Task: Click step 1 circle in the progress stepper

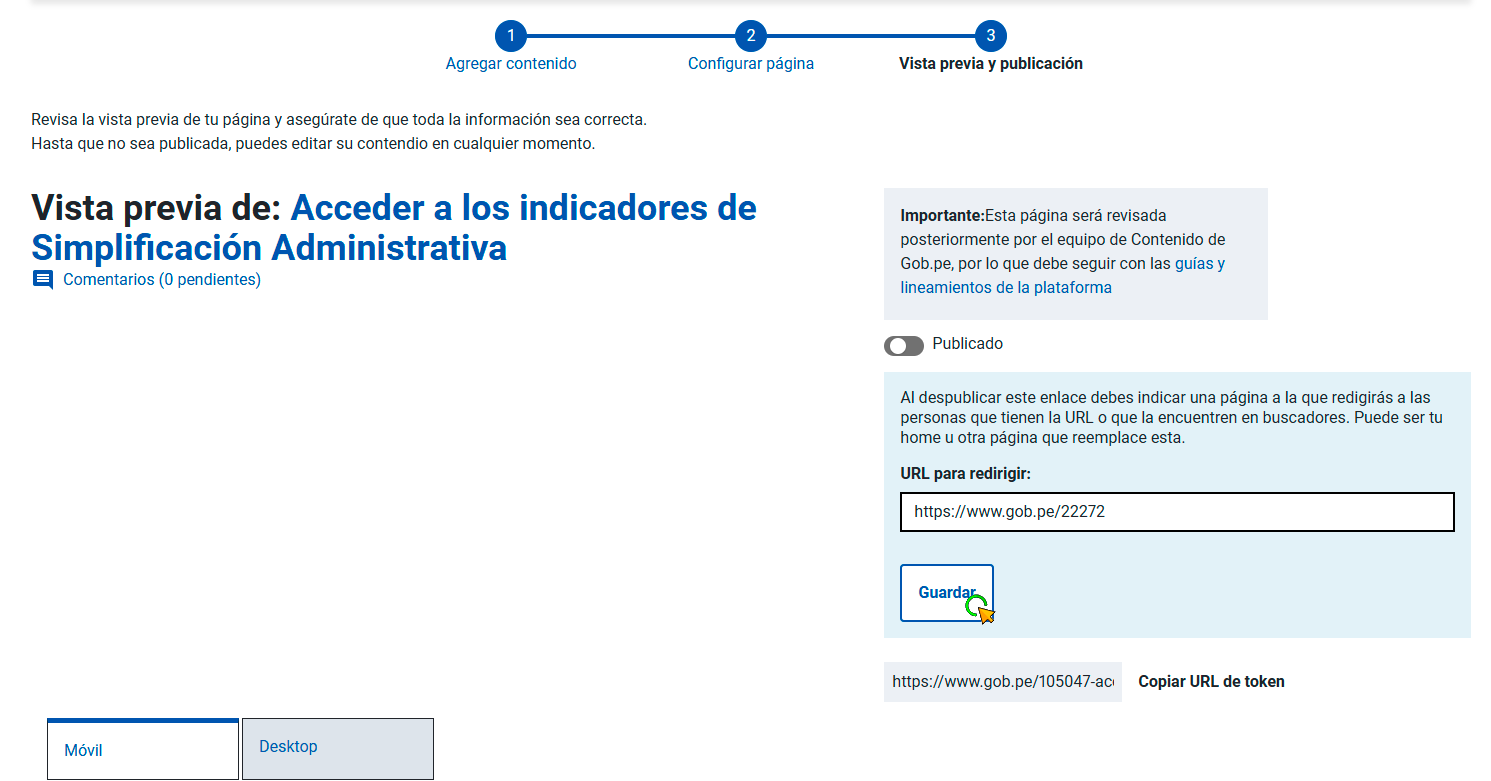Action: click(510, 37)
